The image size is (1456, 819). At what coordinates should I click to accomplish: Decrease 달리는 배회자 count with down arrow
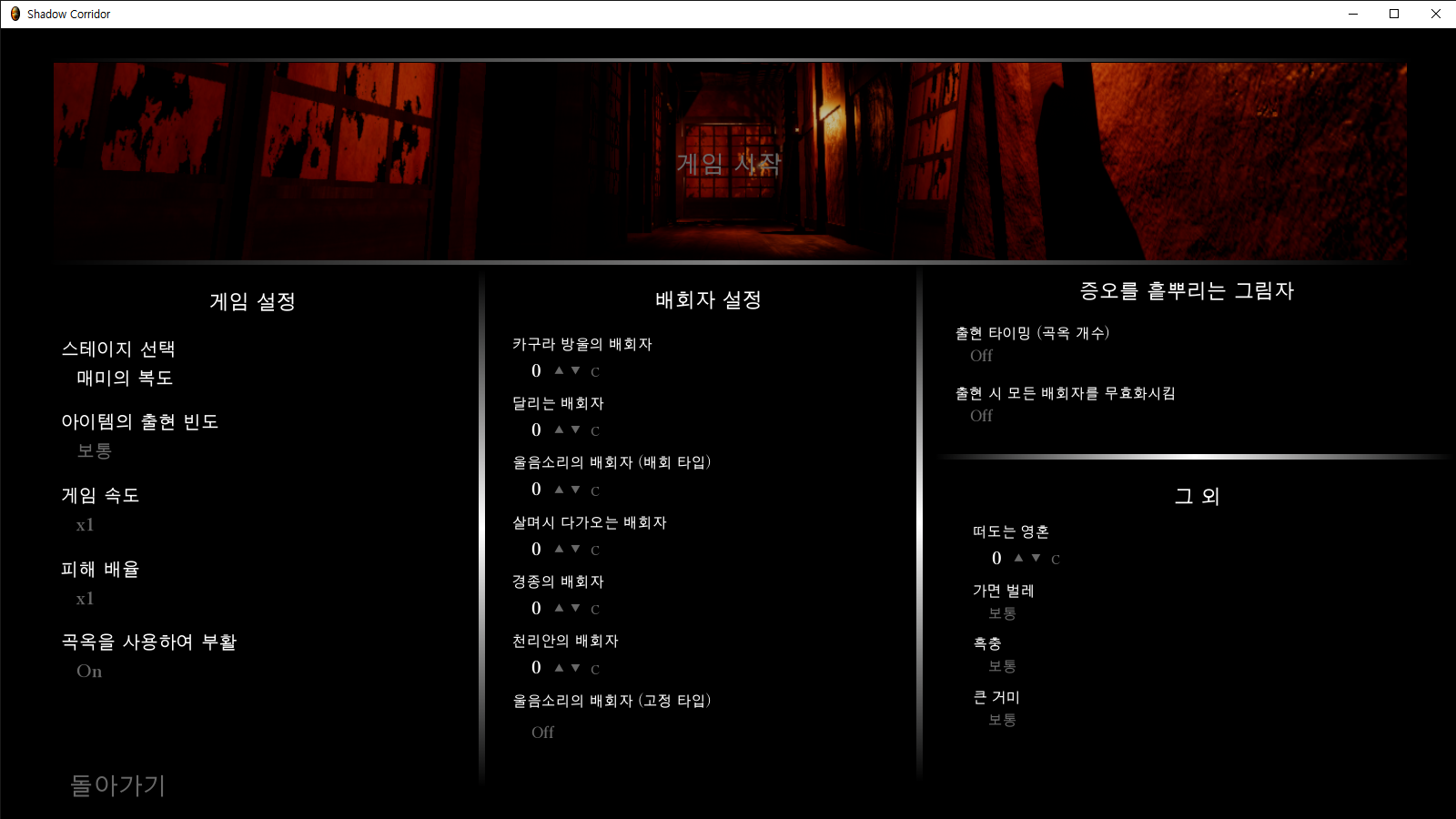pyautogui.click(x=575, y=430)
